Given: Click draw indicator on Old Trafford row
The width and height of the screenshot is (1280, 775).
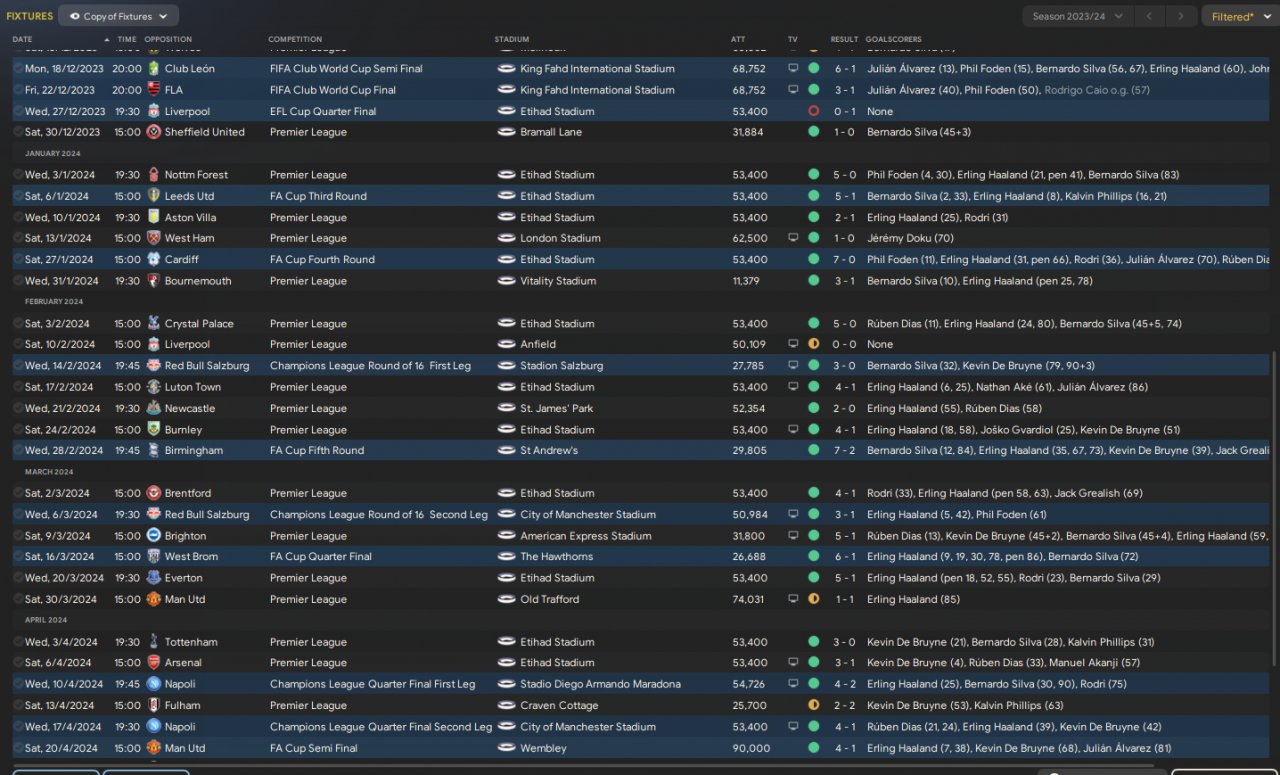Looking at the screenshot, I should coord(813,599).
